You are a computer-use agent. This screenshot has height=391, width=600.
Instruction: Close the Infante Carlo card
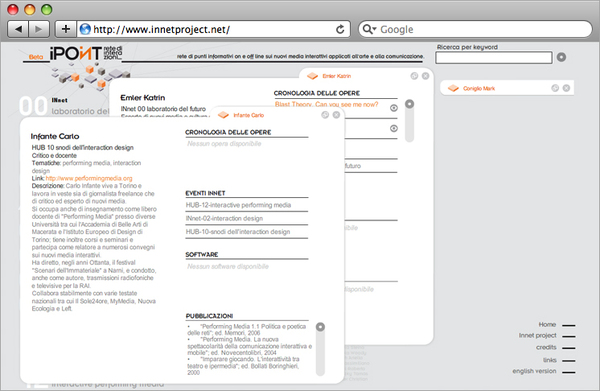pos(336,115)
